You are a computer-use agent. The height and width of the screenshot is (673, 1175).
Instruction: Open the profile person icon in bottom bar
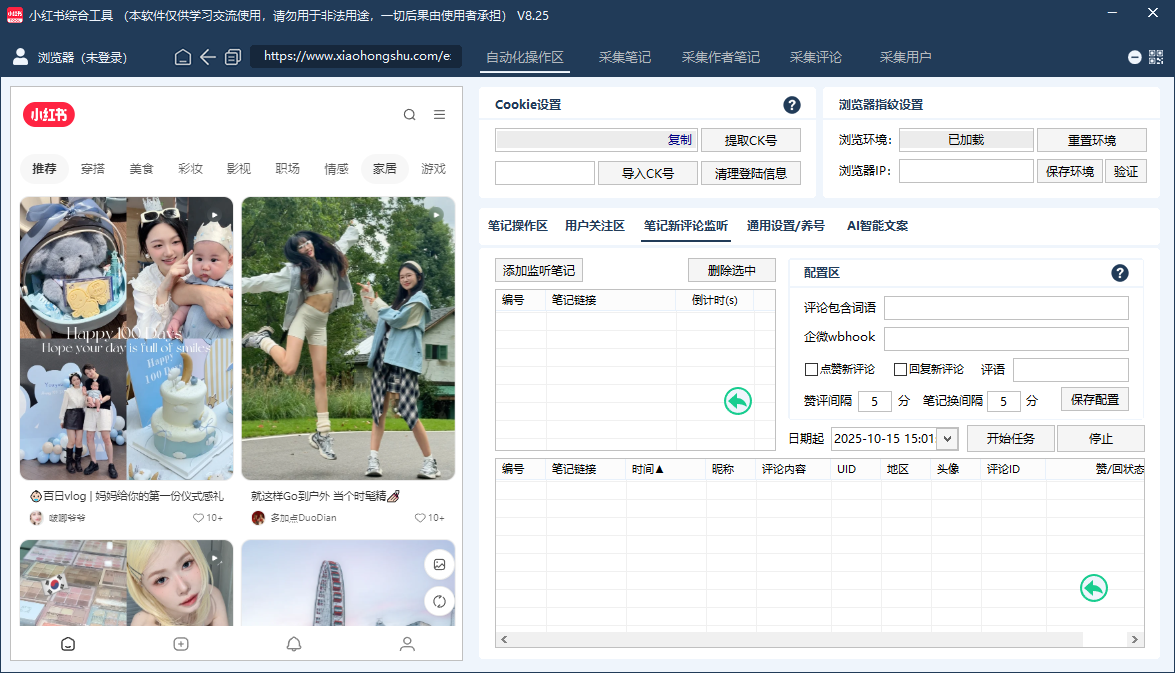tap(407, 644)
